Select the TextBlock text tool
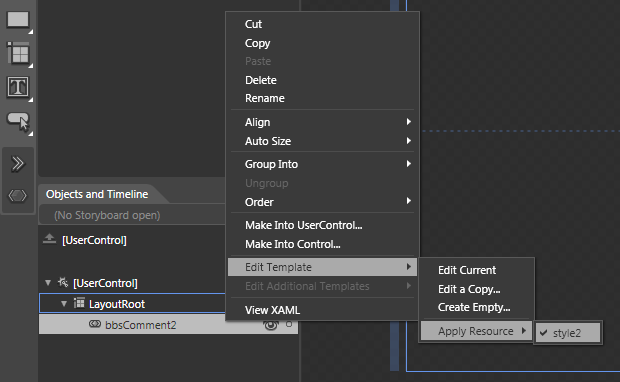This screenshot has height=382, width=620. [x=18, y=87]
